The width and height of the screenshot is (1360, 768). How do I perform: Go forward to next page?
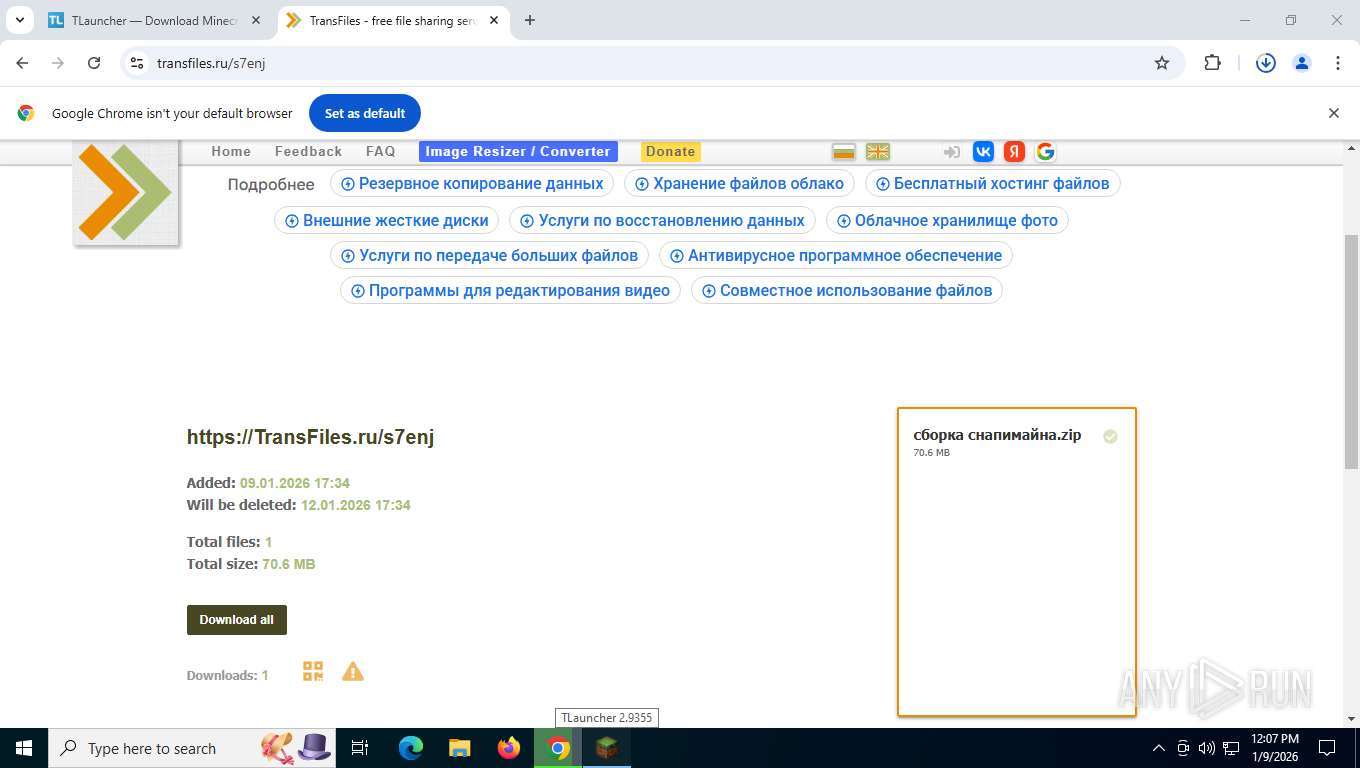pos(58,63)
